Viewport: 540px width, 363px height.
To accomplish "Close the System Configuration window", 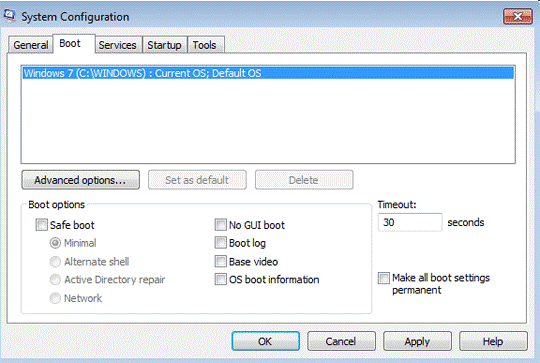I will [517, 17].
